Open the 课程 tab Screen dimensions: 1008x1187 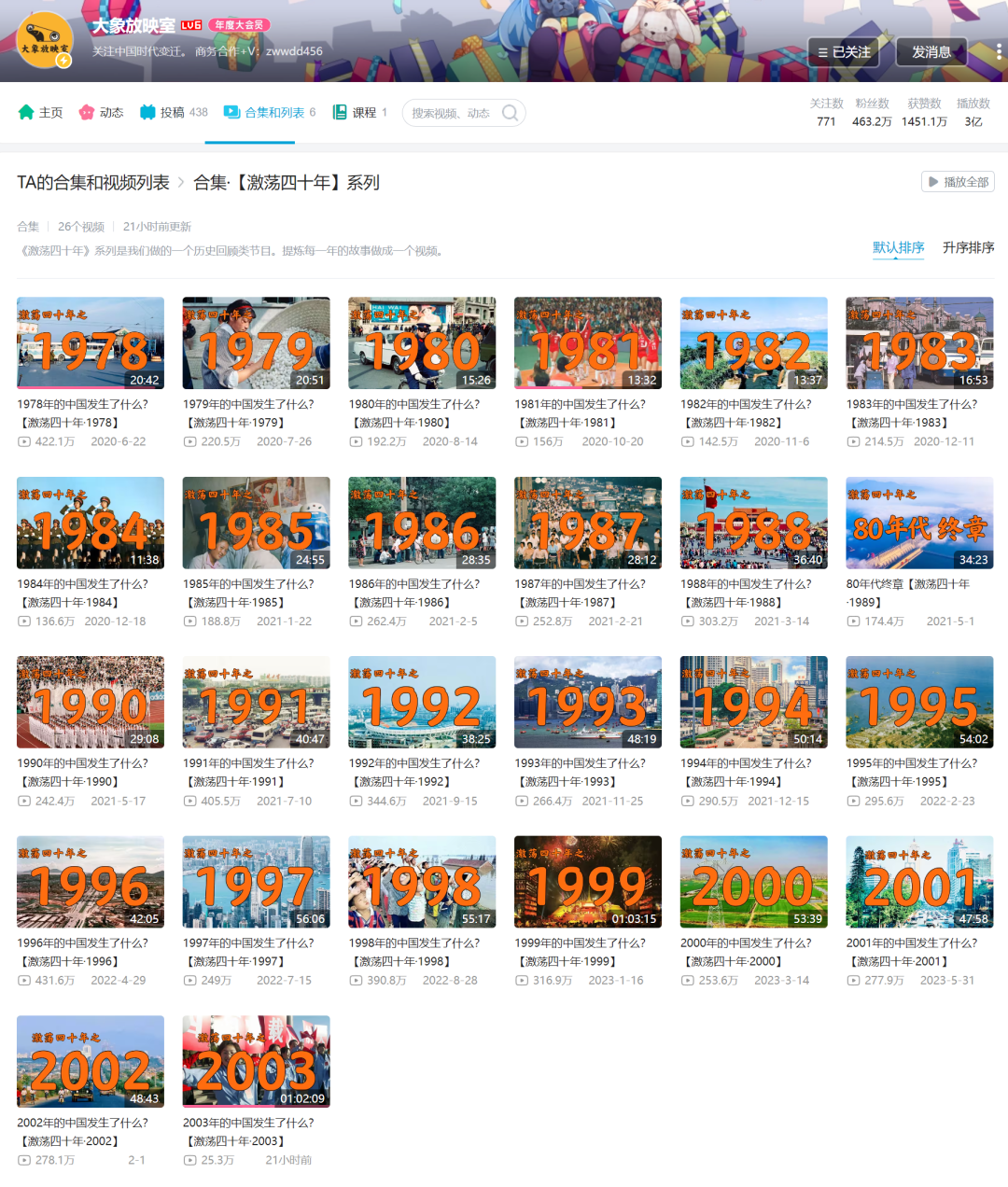[x=359, y=112]
